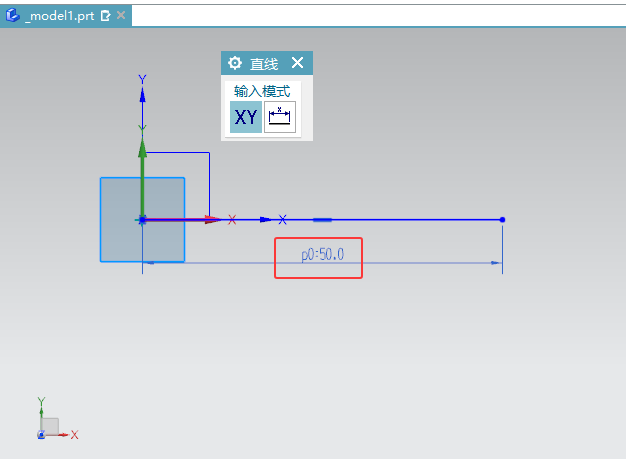The width and height of the screenshot is (626, 459).
Task: Close the _model1.prt tab
Action: (121, 16)
